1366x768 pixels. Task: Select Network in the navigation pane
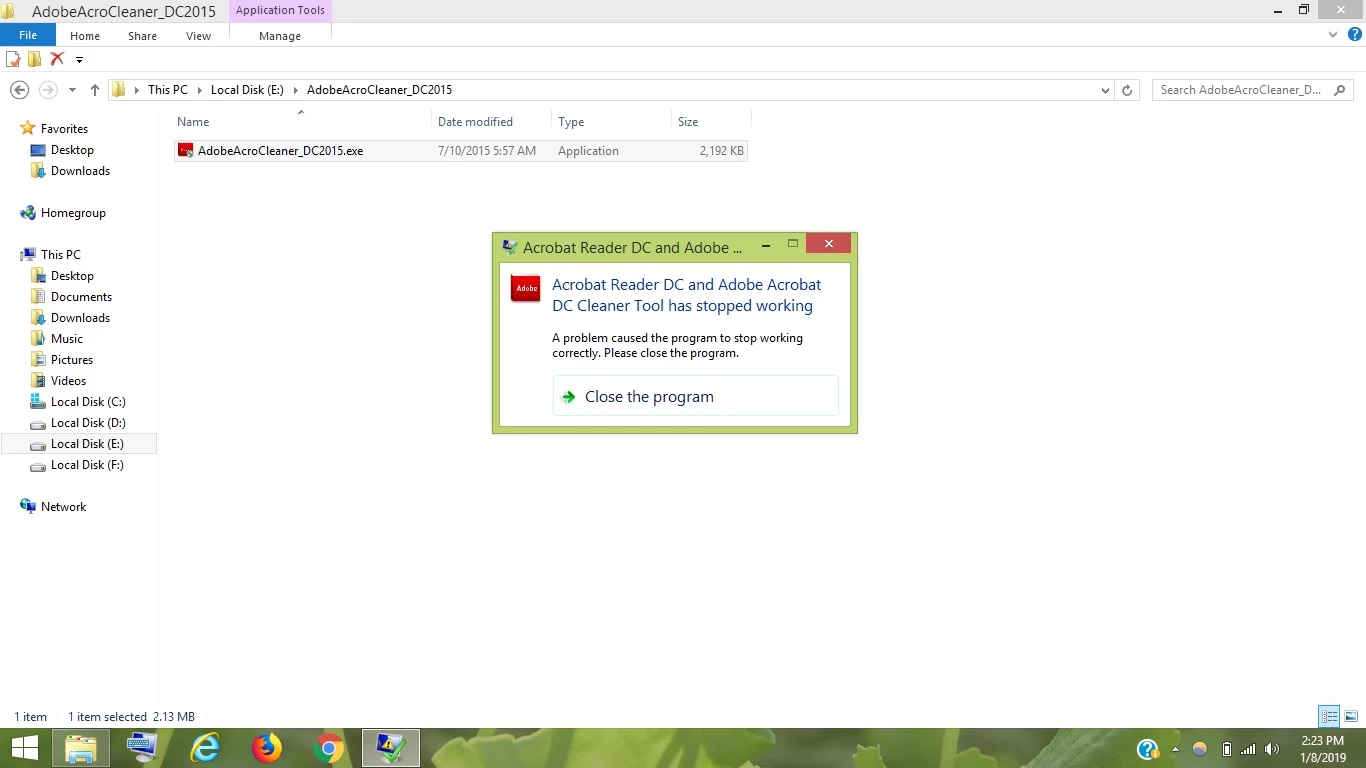click(63, 507)
